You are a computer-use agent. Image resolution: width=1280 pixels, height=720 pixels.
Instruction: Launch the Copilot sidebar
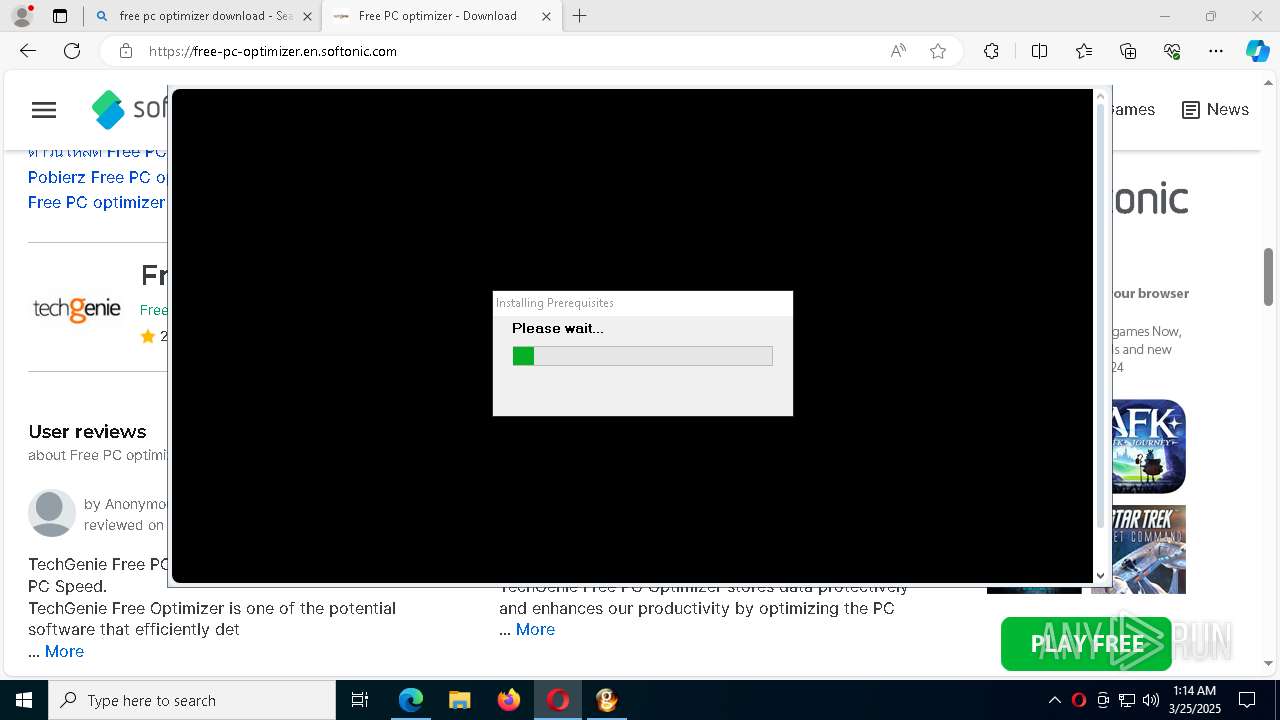click(x=1257, y=51)
